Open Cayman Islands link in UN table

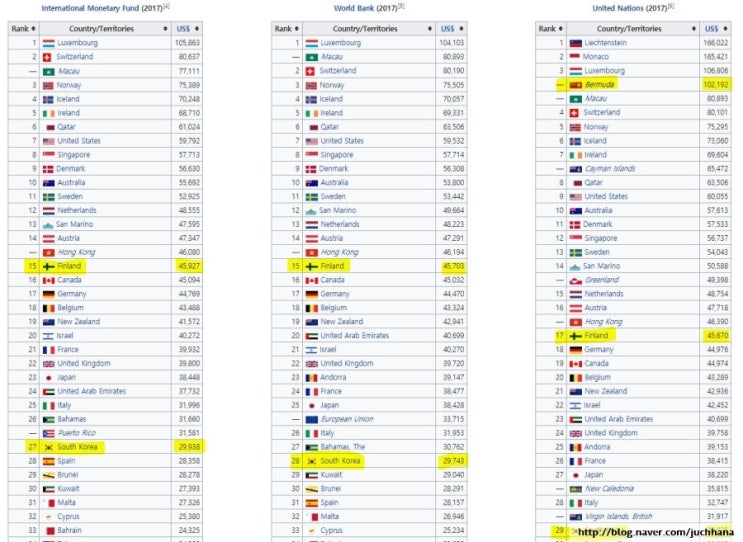coord(610,169)
